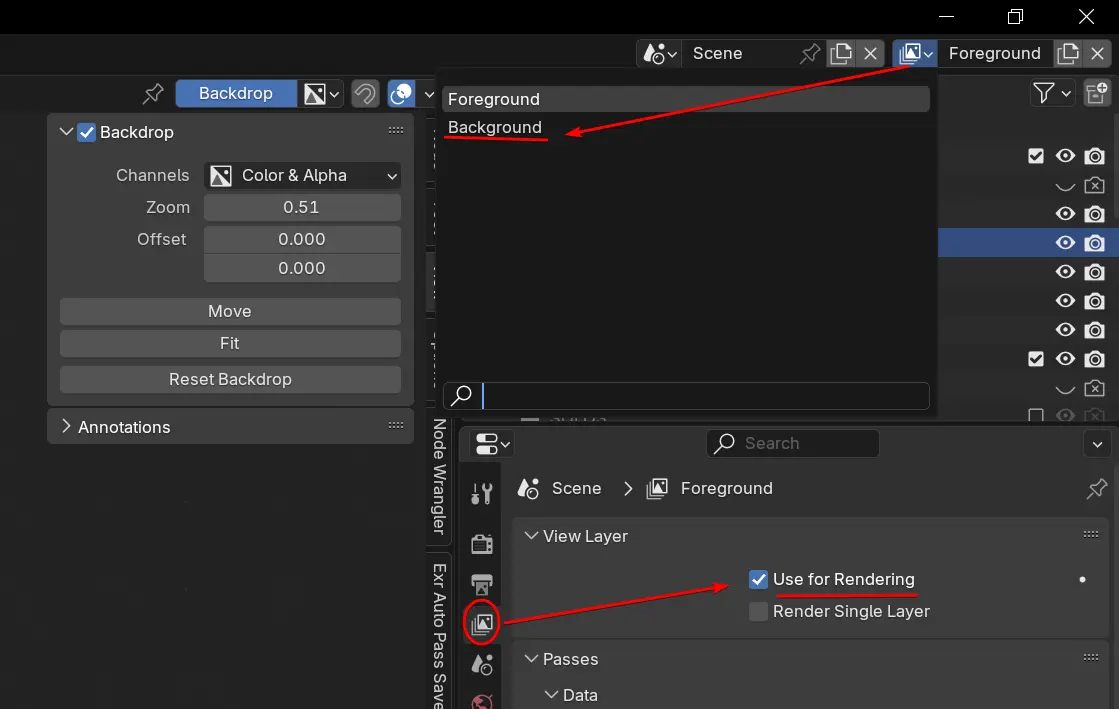Open the Tool properties wrench icon
The width and height of the screenshot is (1119, 709).
(481, 493)
